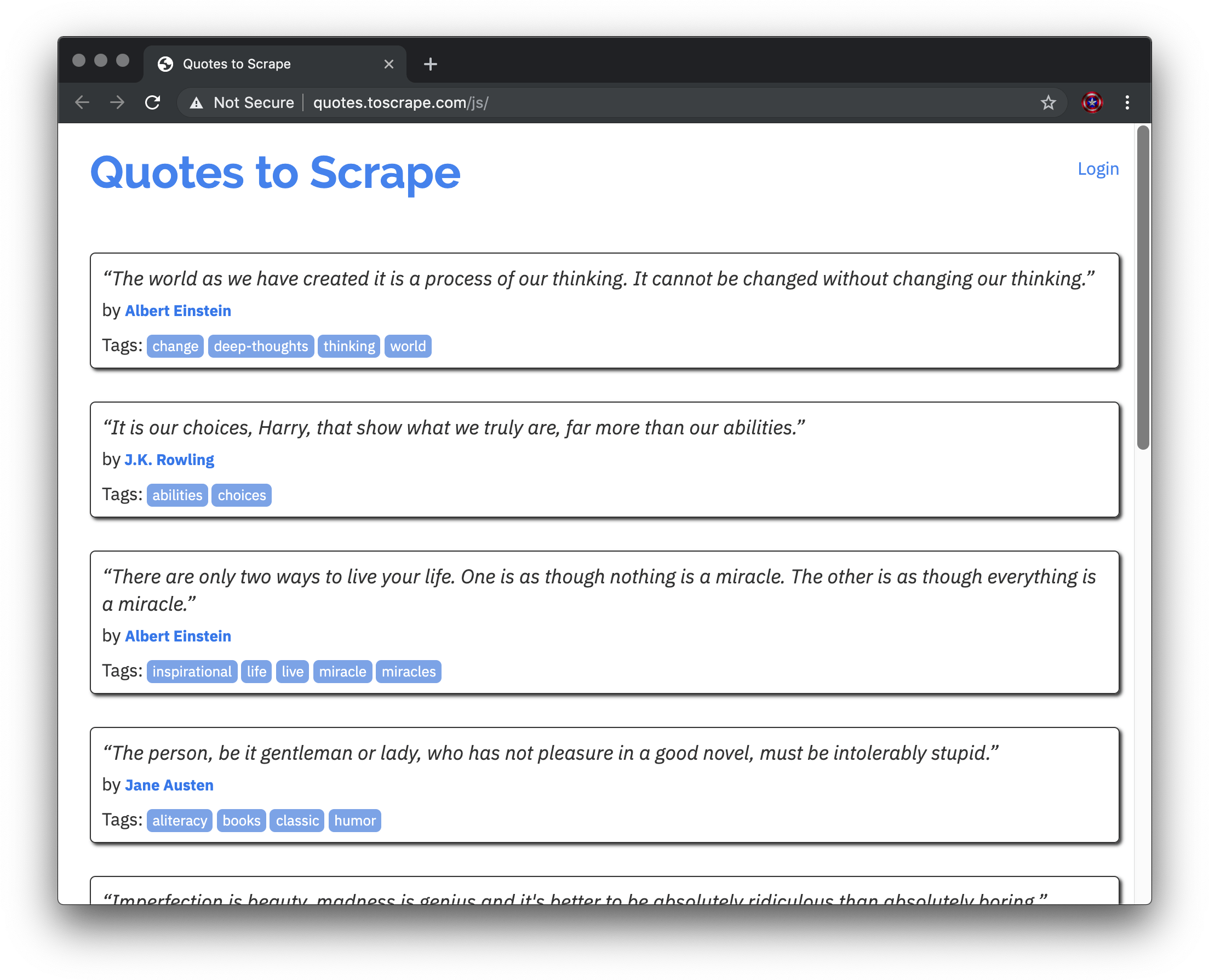1209x980 pixels.
Task: Click the vertical page scrollbar thumb
Action: (1143, 288)
